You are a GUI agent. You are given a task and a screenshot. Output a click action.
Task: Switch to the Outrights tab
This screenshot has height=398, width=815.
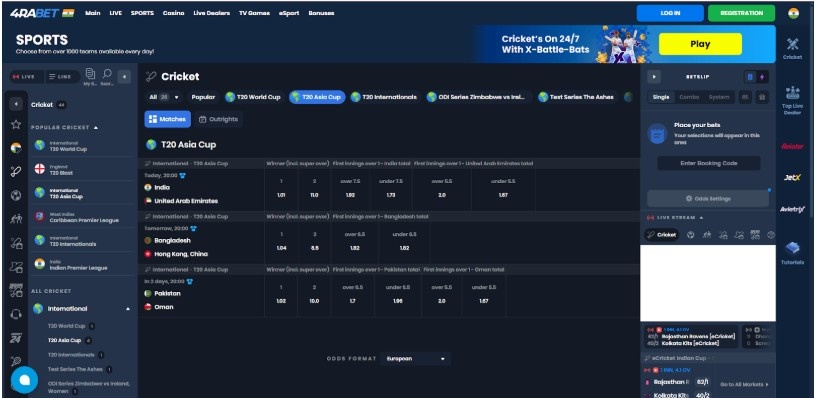click(218, 119)
